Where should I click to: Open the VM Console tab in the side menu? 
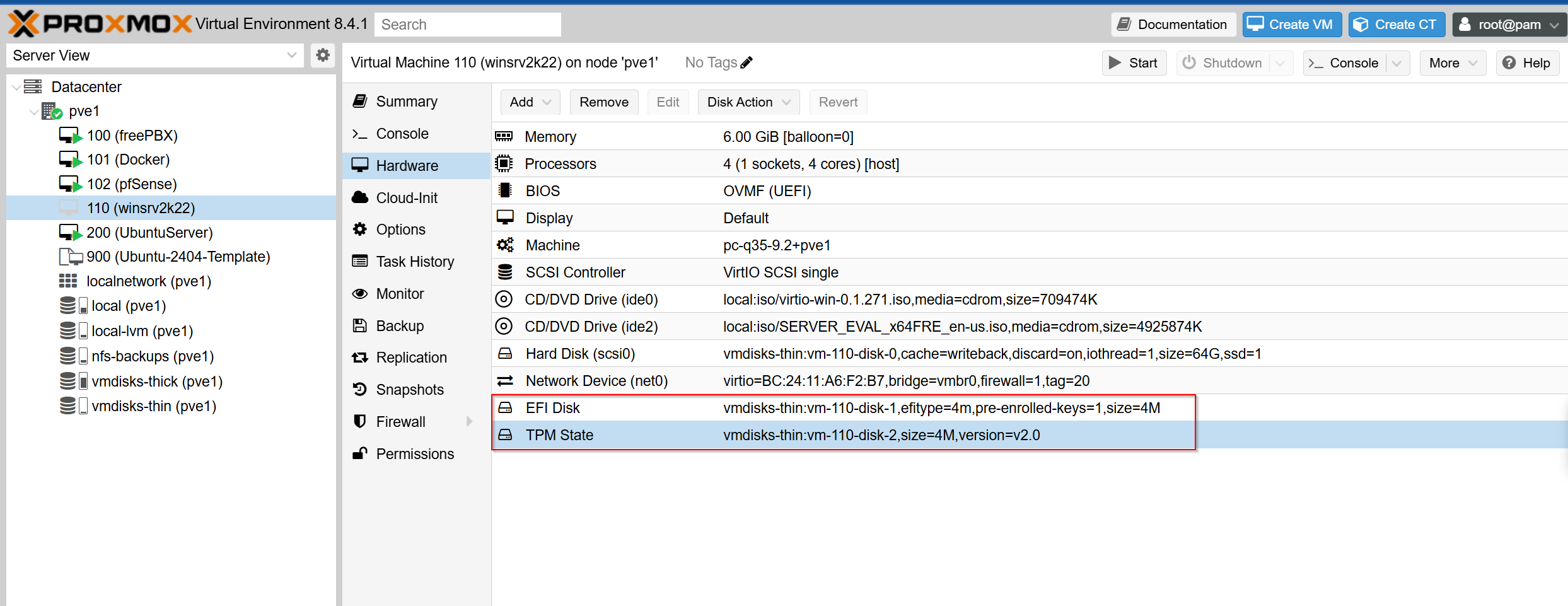tap(416, 134)
